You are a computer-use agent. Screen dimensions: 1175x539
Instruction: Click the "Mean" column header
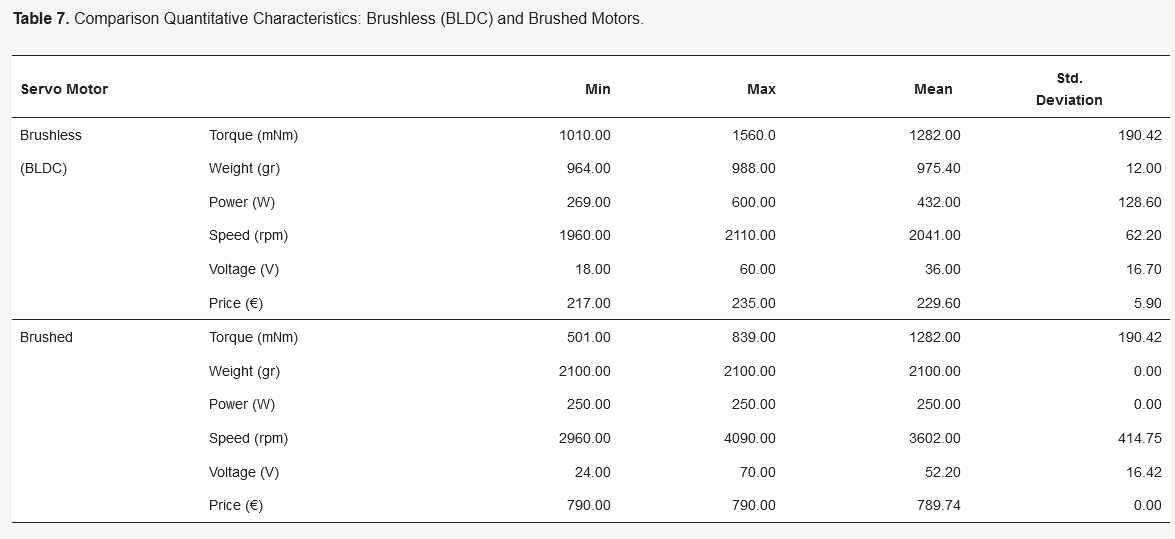(x=933, y=89)
